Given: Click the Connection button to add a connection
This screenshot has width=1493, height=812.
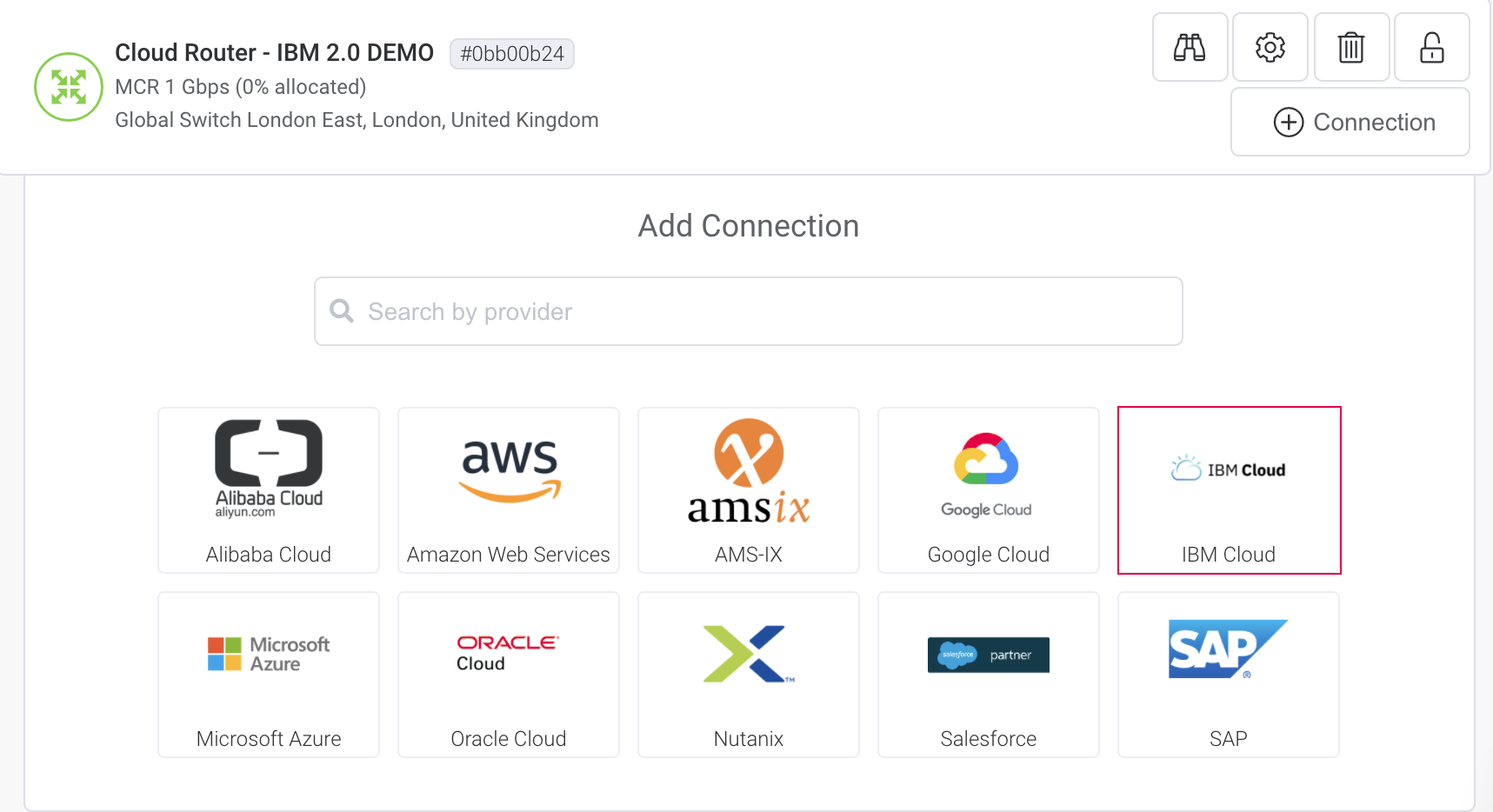Looking at the screenshot, I should (x=1350, y=122).
